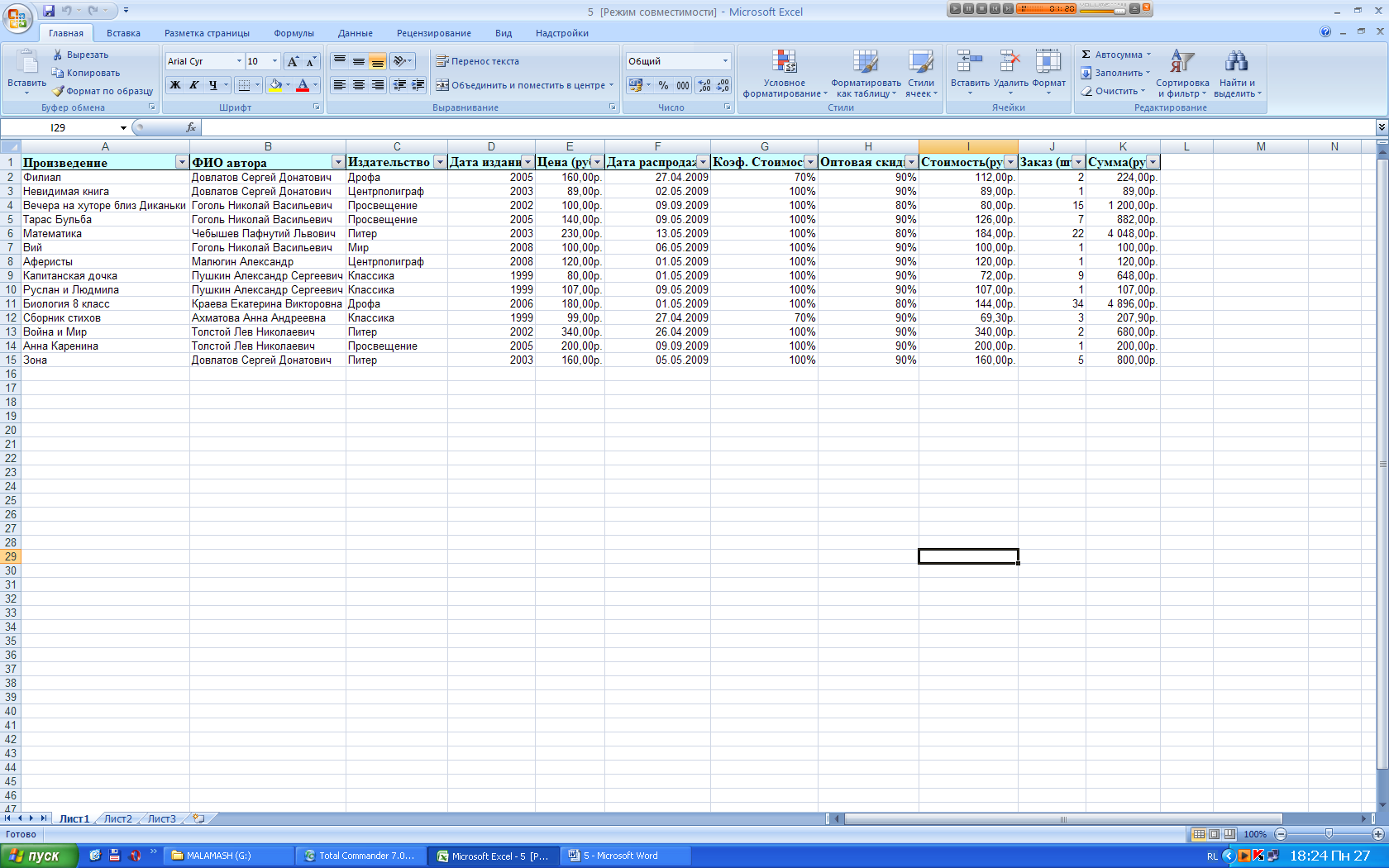Apply percent style with the % button
The height and width of the screenshot is (868, 1389).
[663, 85]
